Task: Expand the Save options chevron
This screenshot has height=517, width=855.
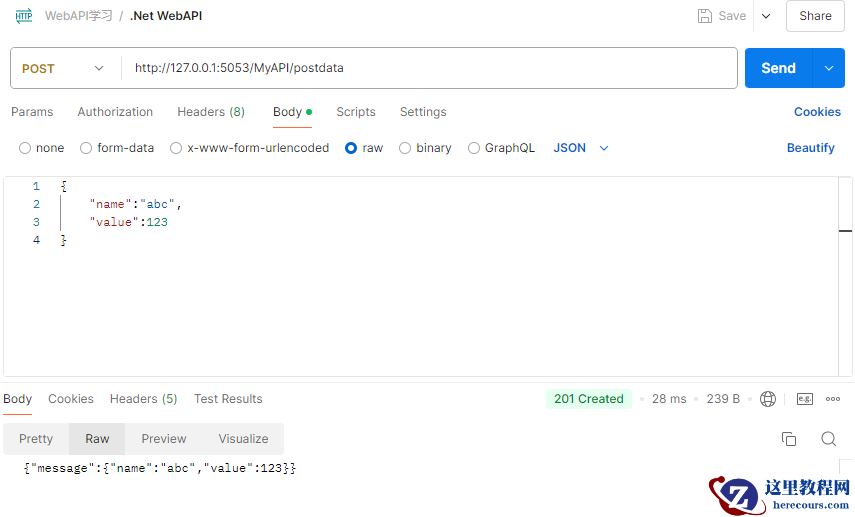Action: (x=766, y=16)
